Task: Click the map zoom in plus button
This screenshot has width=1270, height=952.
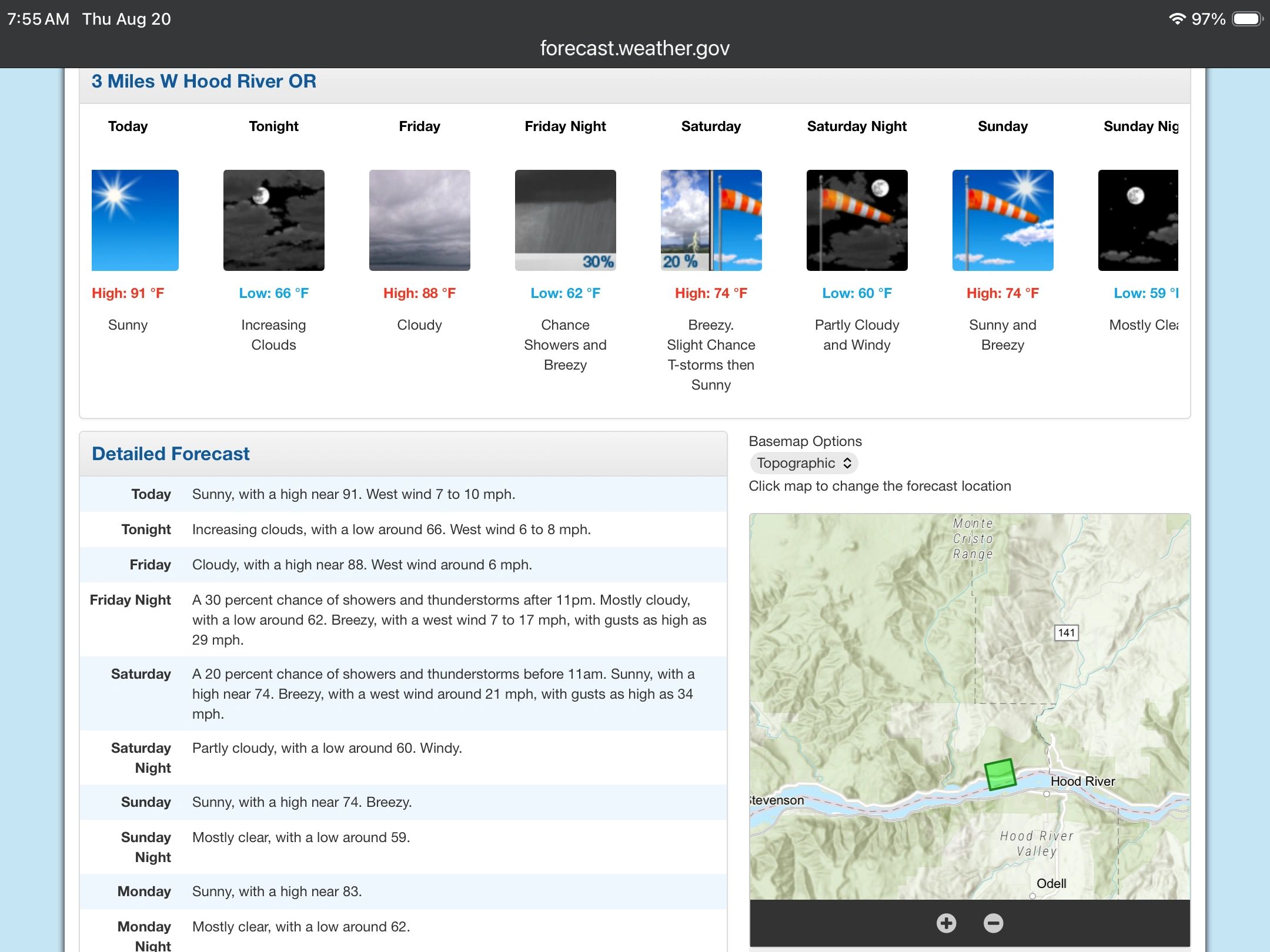Action: click(946, 923)
